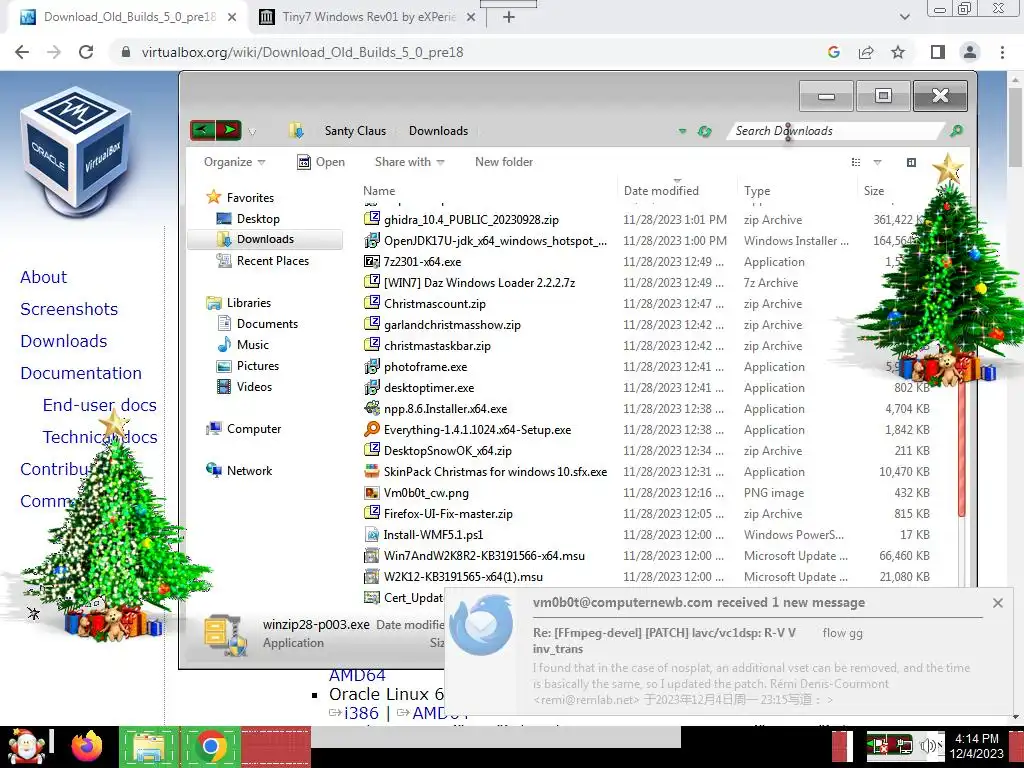1024x768 pixels.
Task: Open Recent Places in navigation pane
Action: coord(263,261)
